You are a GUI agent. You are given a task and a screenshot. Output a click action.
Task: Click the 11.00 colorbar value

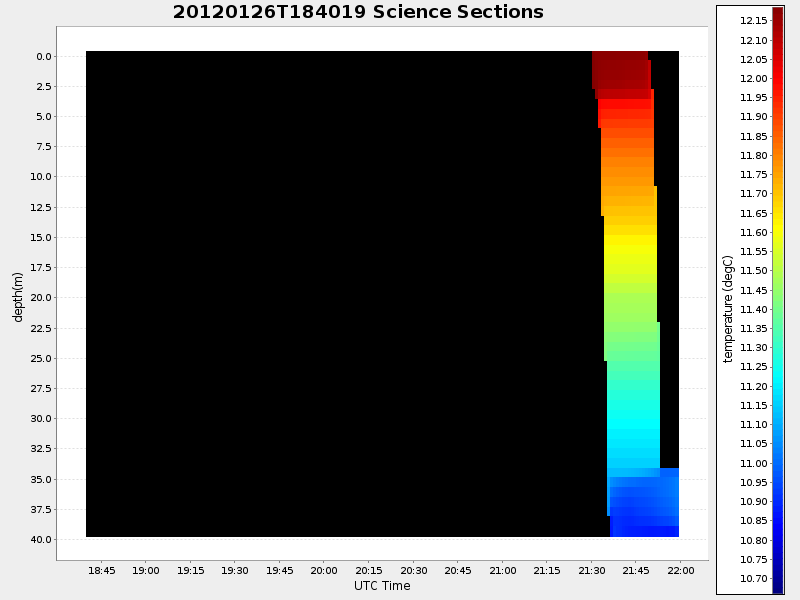(x=754, y=464)
